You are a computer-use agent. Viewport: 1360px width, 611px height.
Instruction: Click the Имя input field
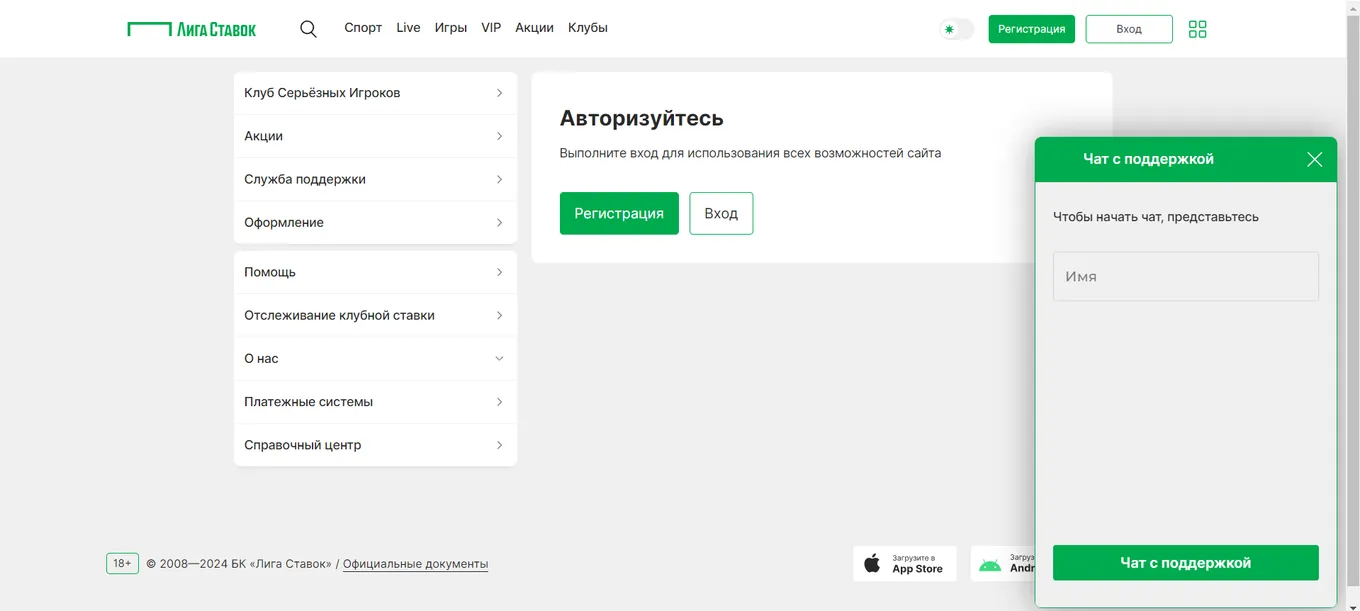(x=1185, y=276)
